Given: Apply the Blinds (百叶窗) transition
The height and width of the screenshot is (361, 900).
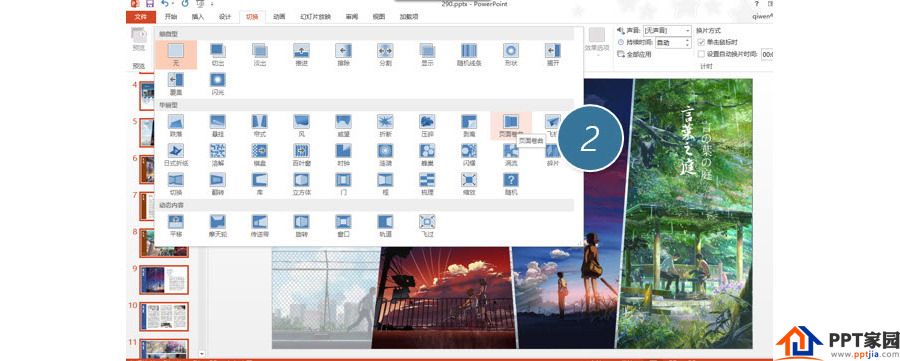Looking at the screenshot, I should [x=301, y=154].
